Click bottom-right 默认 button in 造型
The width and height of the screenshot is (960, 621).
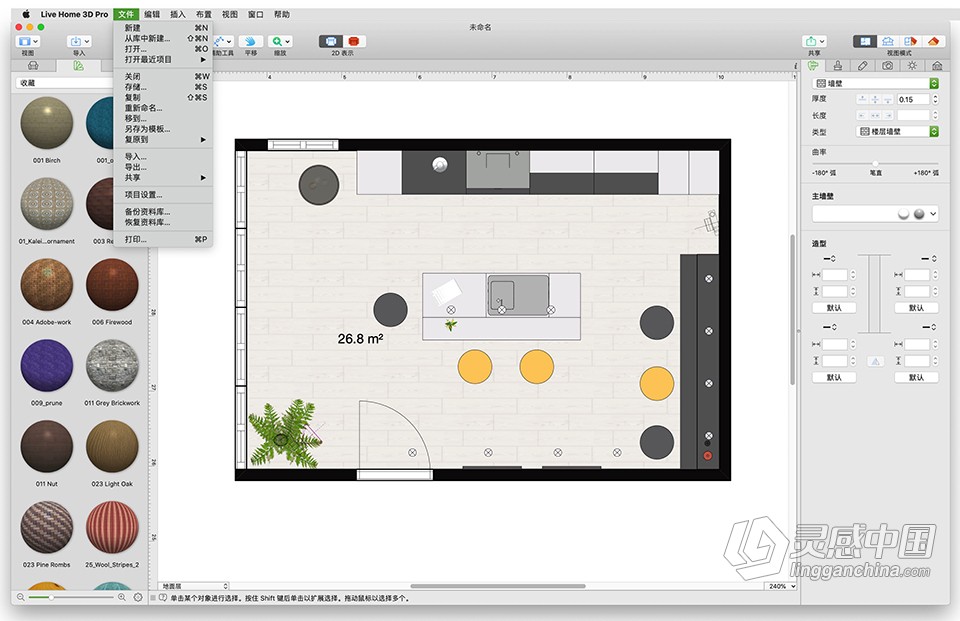point(916,377)
